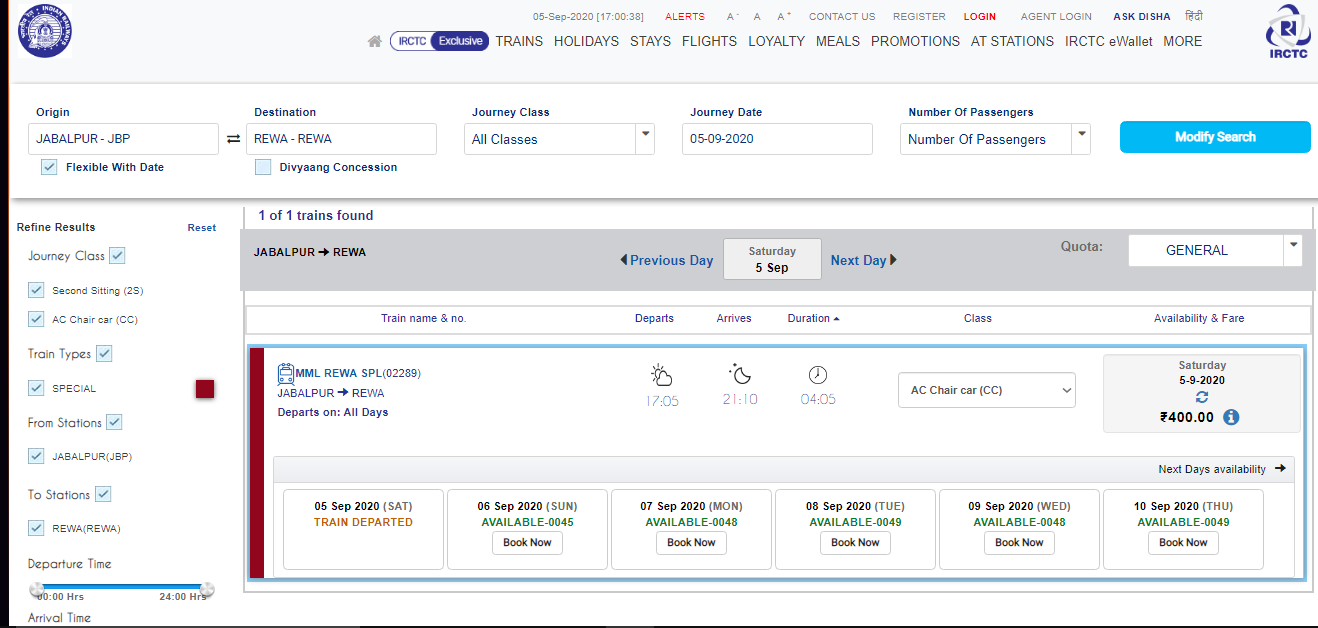The width and height of the screenshot is (1318, 628).
Task: Click the moon arrival icon above 21:10
Action: pos(740,375)
